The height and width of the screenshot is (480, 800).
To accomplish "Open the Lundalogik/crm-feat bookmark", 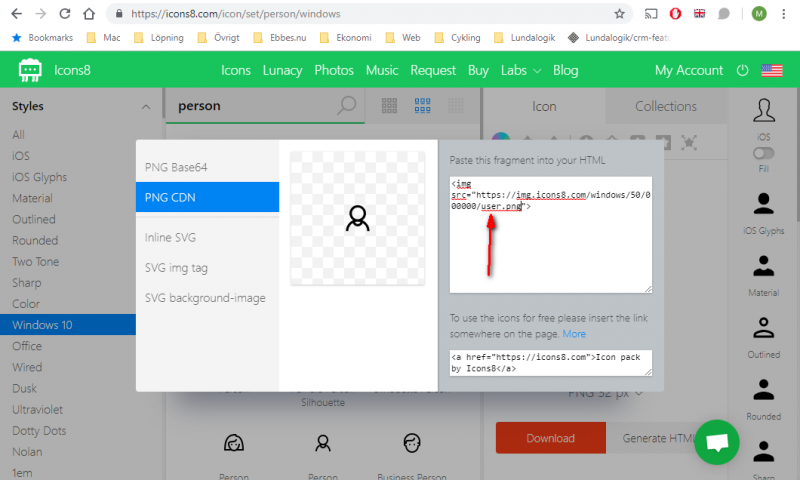I will [x=619, y=38].
